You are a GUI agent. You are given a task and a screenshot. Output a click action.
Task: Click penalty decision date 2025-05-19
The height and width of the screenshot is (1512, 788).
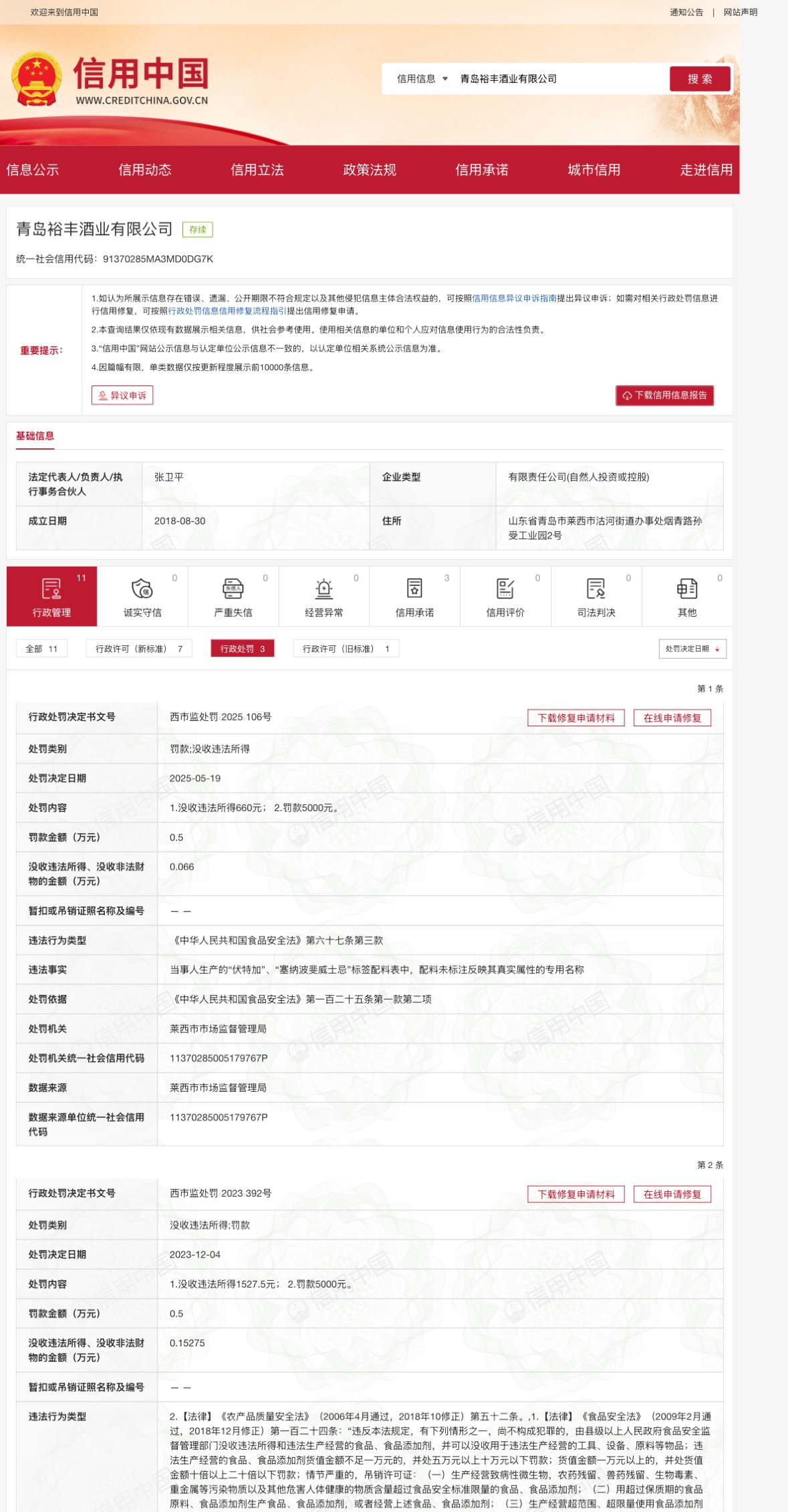pyautogui.click(x=195, y=778)
